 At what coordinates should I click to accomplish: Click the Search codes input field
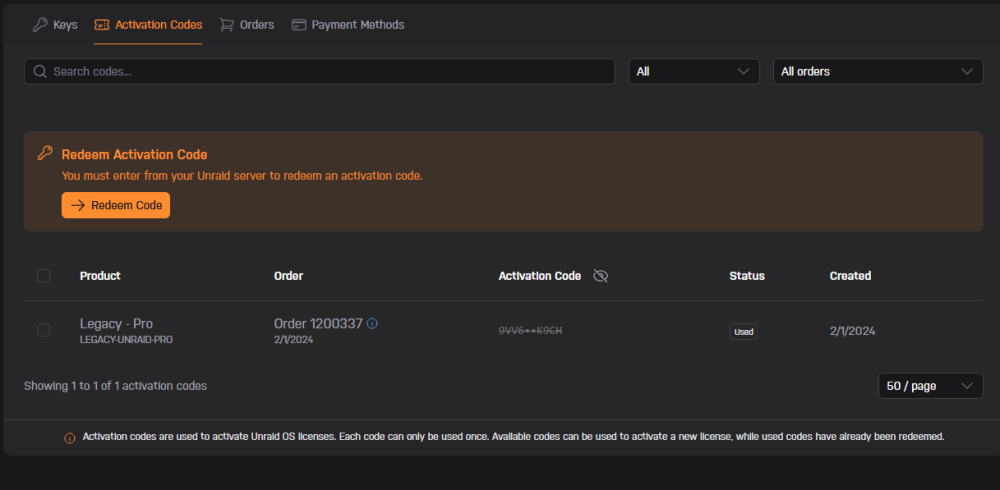tap(320, 71)
